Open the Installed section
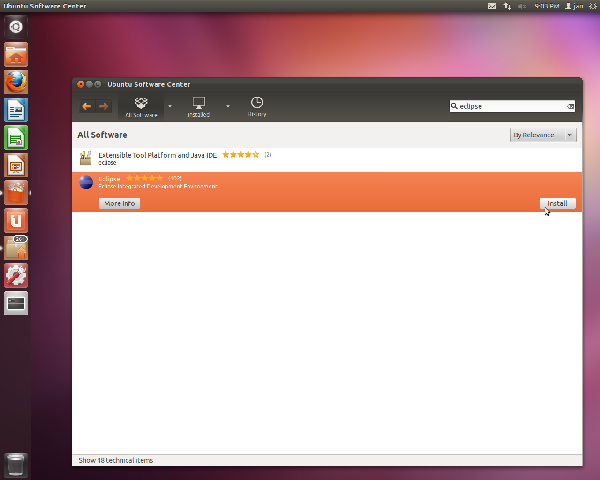The height and width of the screenshot is (480, 600). tap(199, 107)
